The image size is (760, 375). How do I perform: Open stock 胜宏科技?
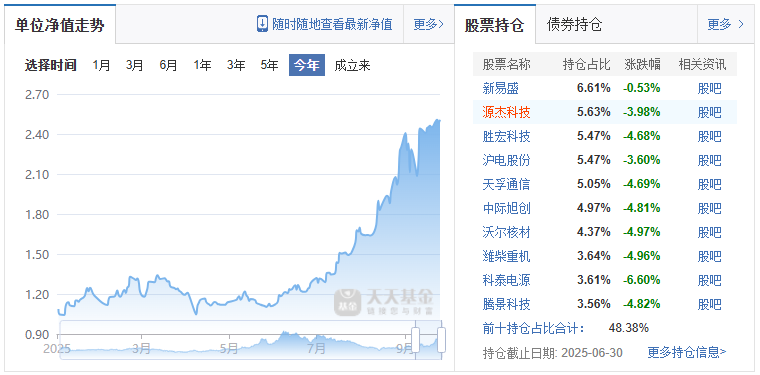[x=507, y=136]
